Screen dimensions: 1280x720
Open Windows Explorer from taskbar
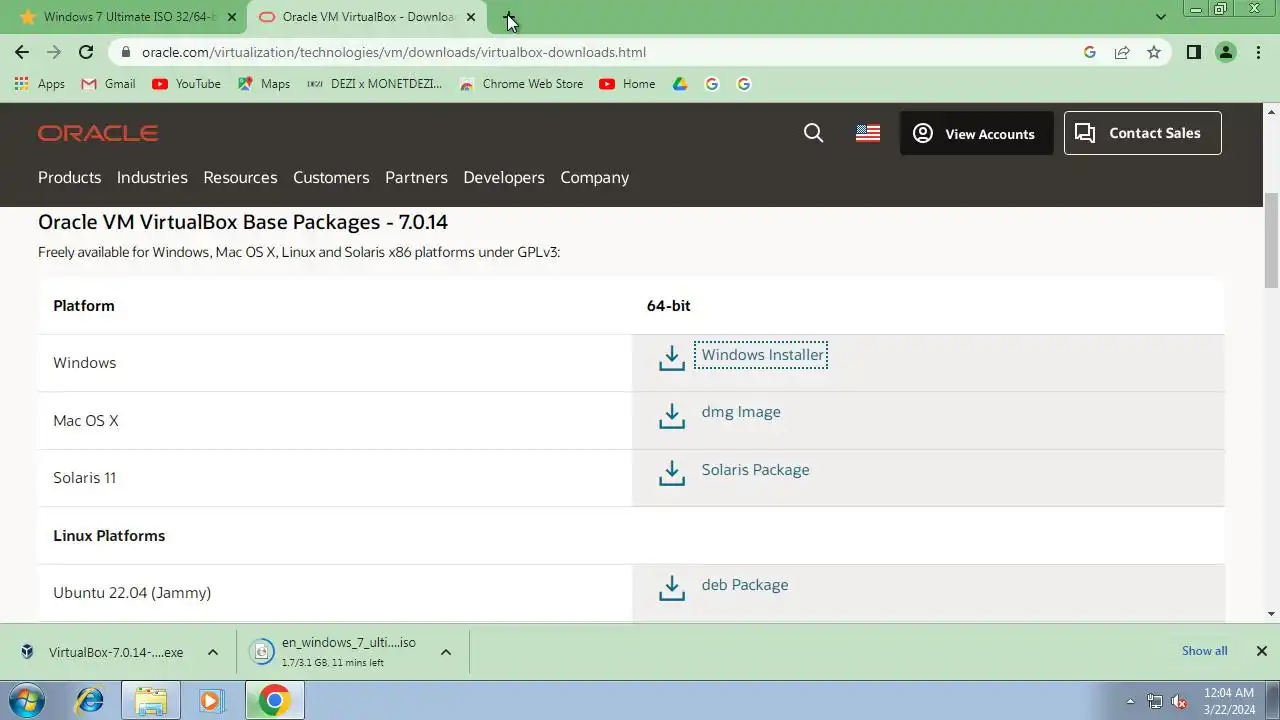151,700
